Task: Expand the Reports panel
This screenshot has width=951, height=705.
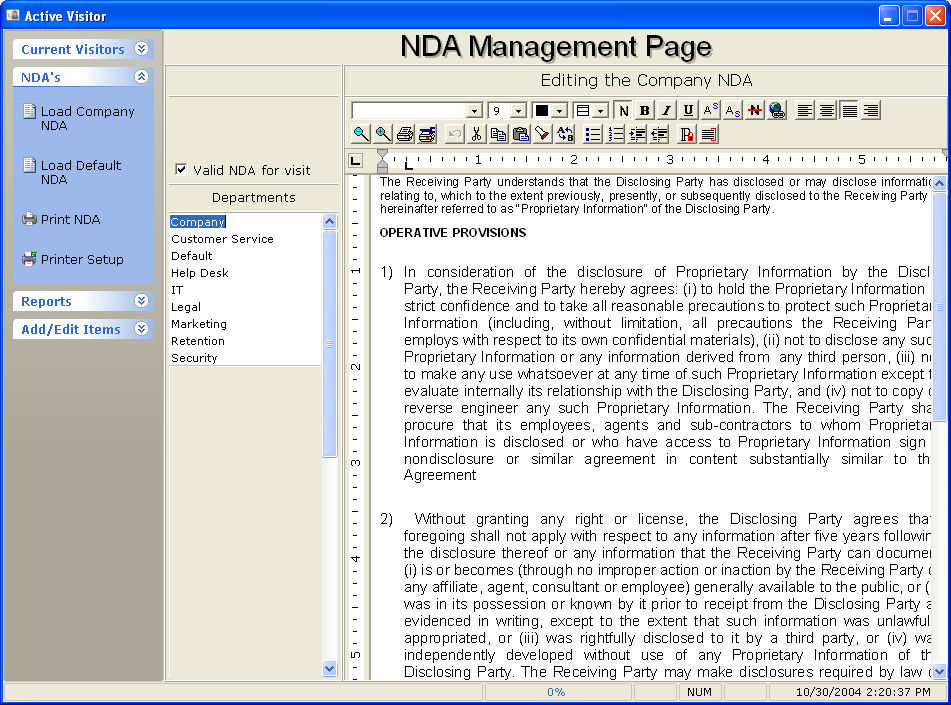Action: (141, 301)
